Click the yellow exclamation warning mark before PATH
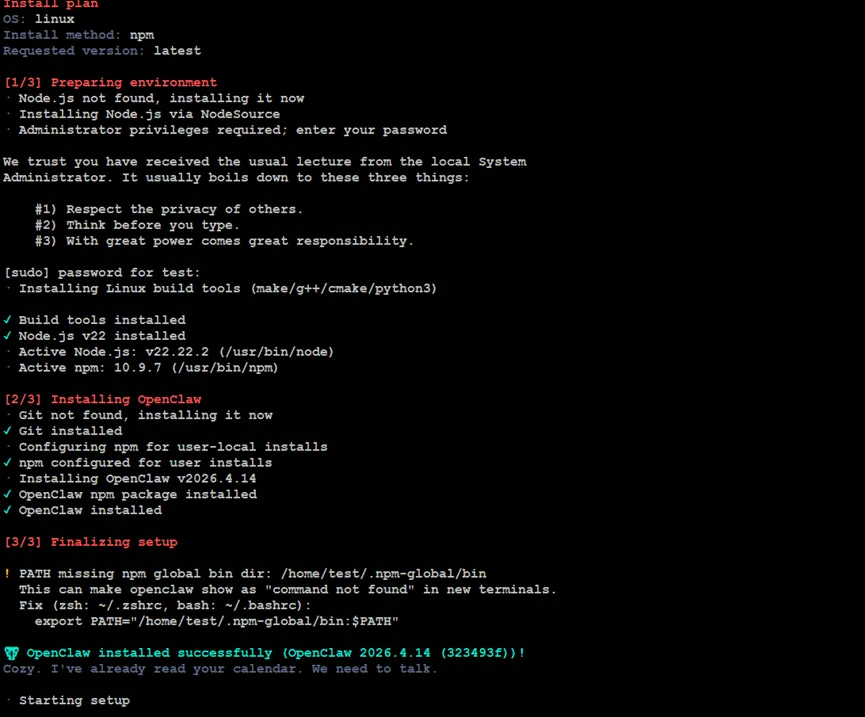 pos(7,574)
